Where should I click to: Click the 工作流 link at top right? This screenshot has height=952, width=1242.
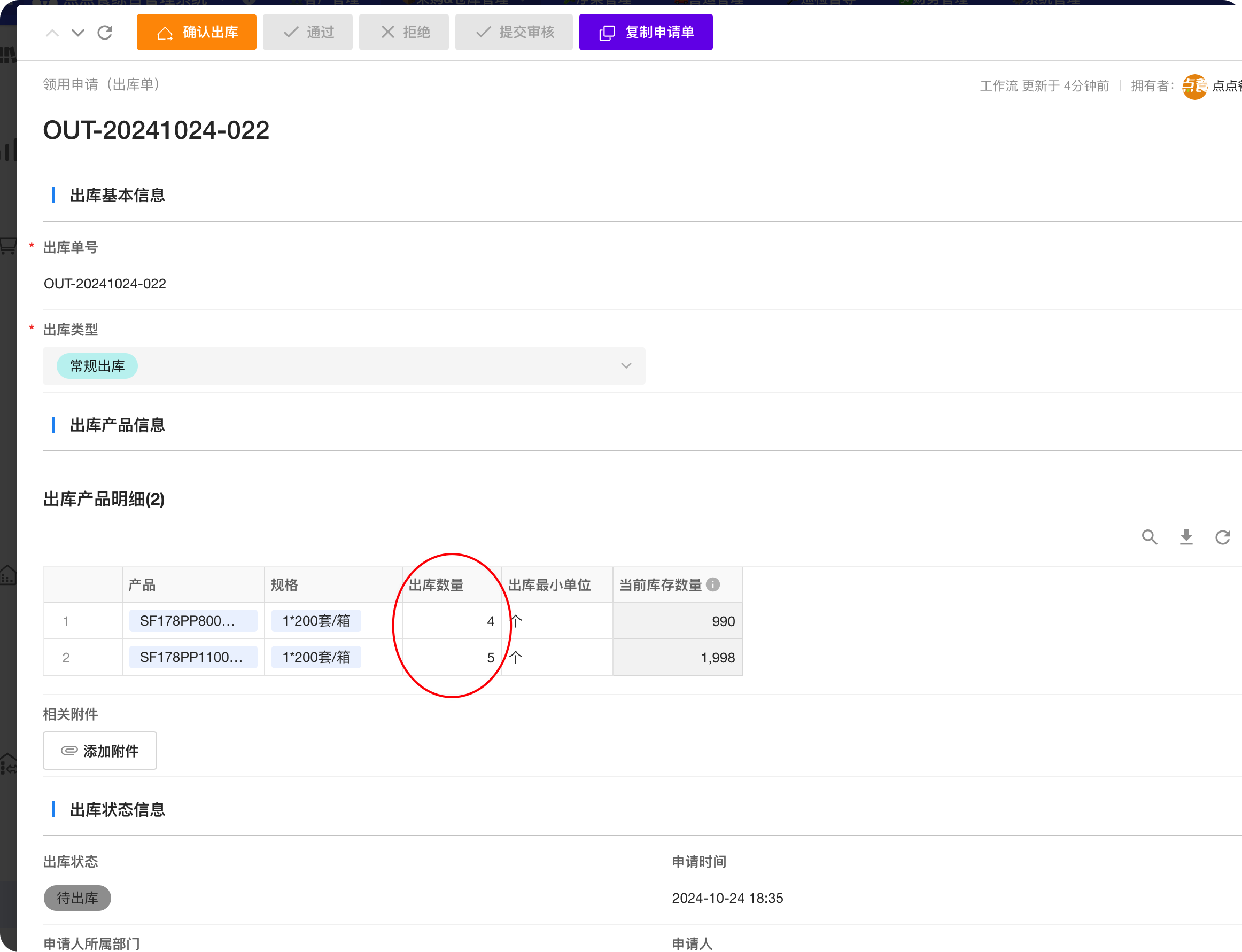998,86
